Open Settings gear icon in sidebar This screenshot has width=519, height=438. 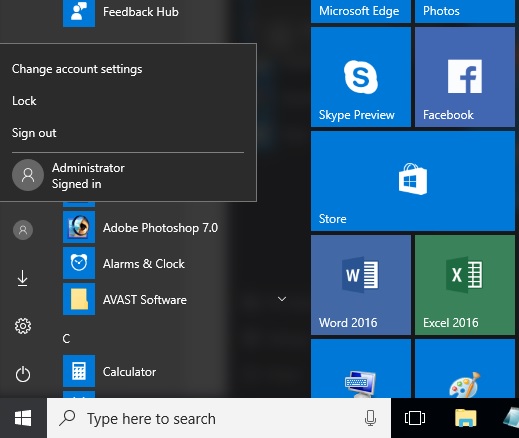pyautogui.click(x=23, y=326)
